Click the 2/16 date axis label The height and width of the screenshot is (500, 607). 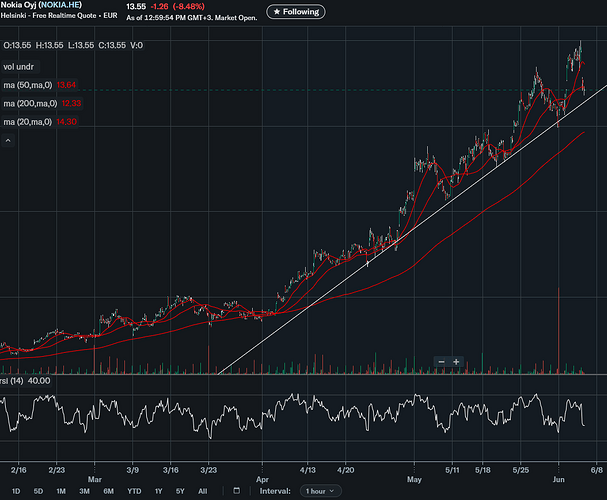pyautogui.click(x=19, y=470)
